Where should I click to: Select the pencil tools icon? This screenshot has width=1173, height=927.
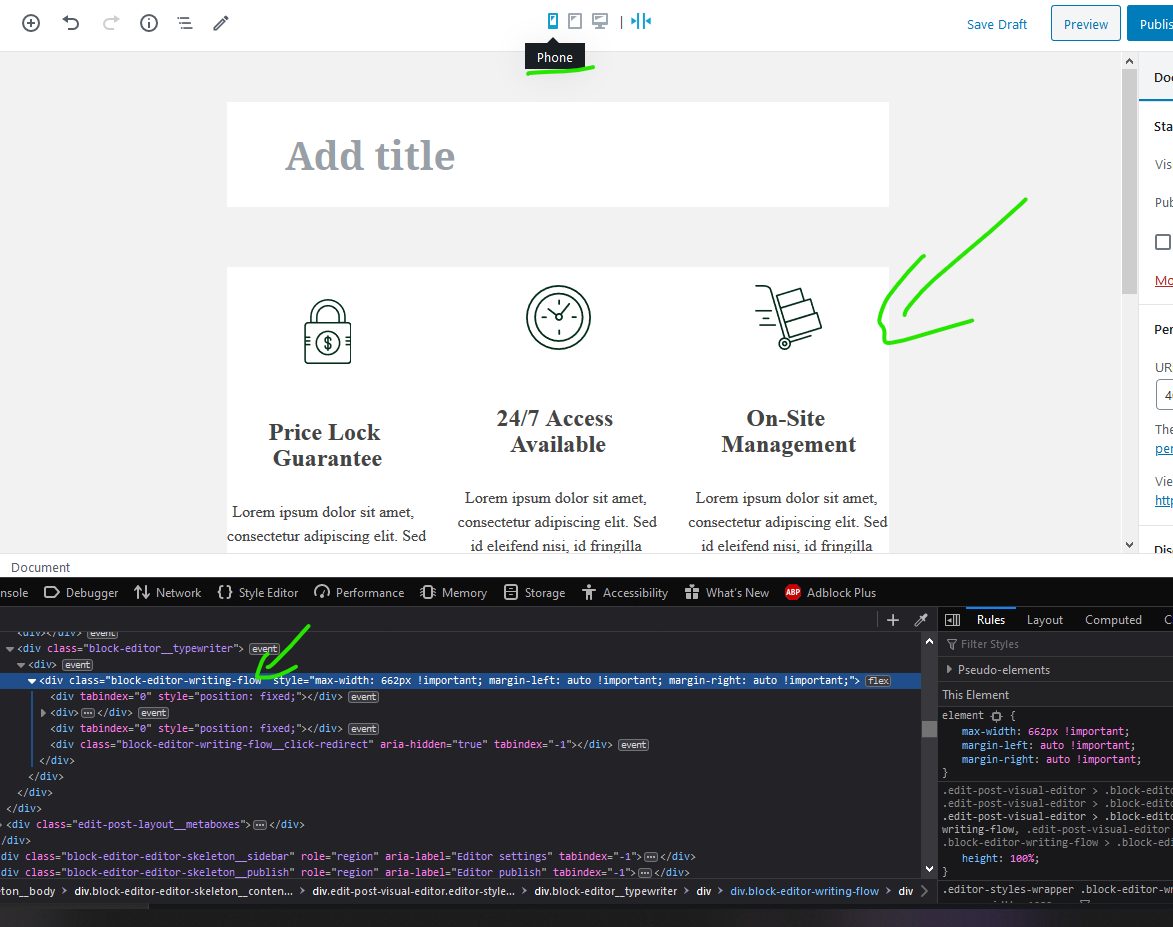pos(221,23)
